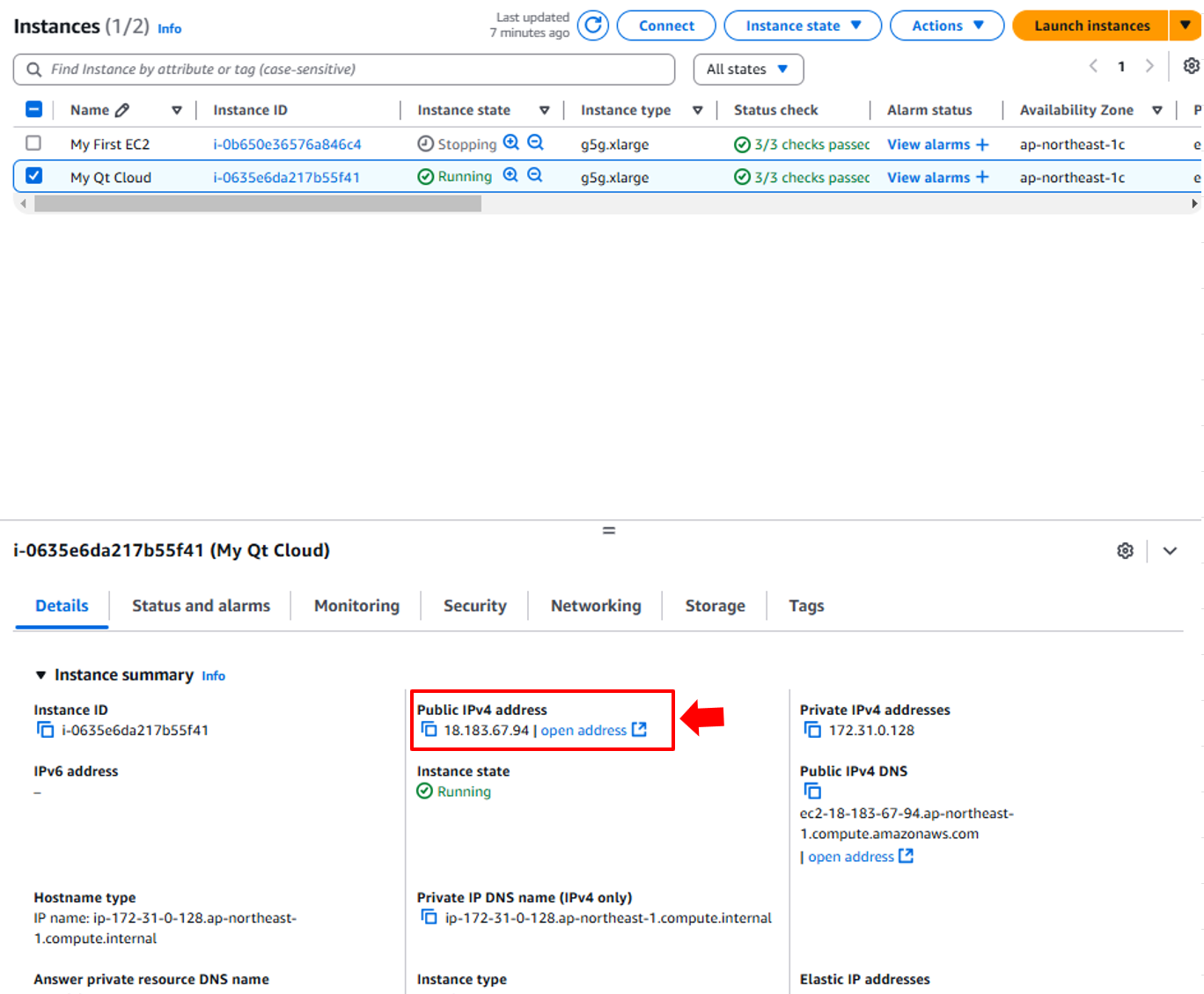Copy the private IPv4 address 172.31.0.128
Viewport: 1204px width, 994px height.
coord(812,730)
